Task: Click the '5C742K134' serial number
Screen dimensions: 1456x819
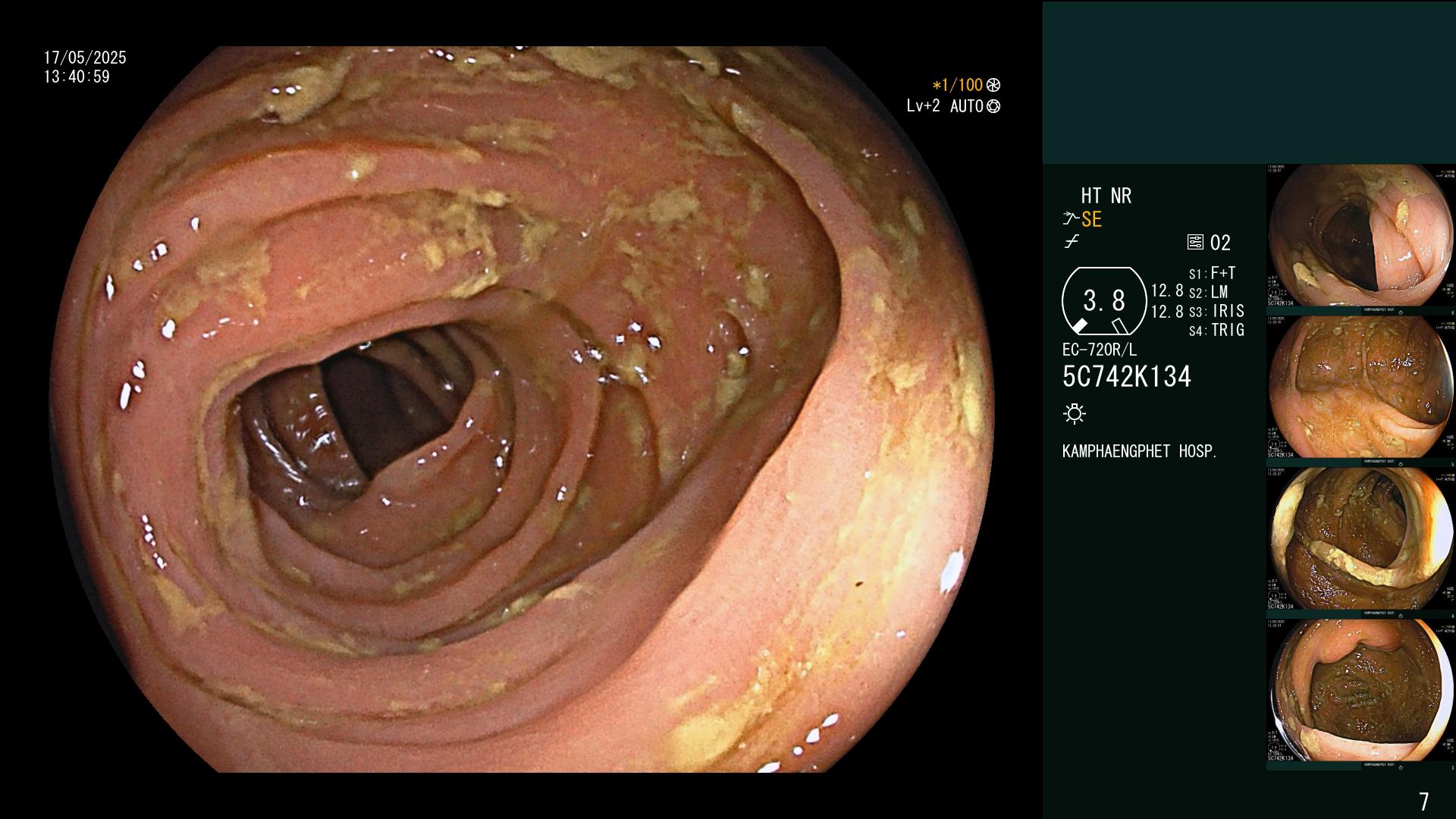Action: pyautogui.click(x=1127, y=376)
